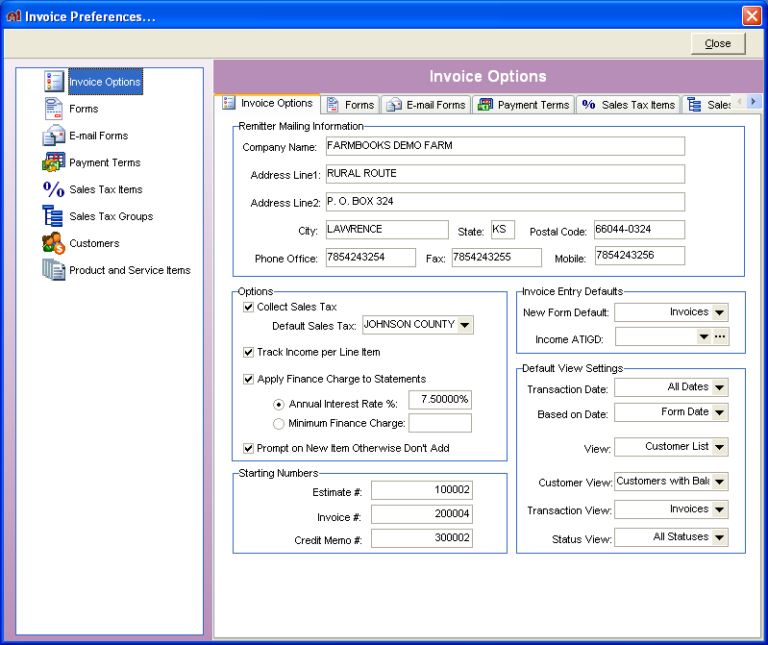Click the State field containing KS
This screenshot has height=645, width=768.
pos(503,230)
